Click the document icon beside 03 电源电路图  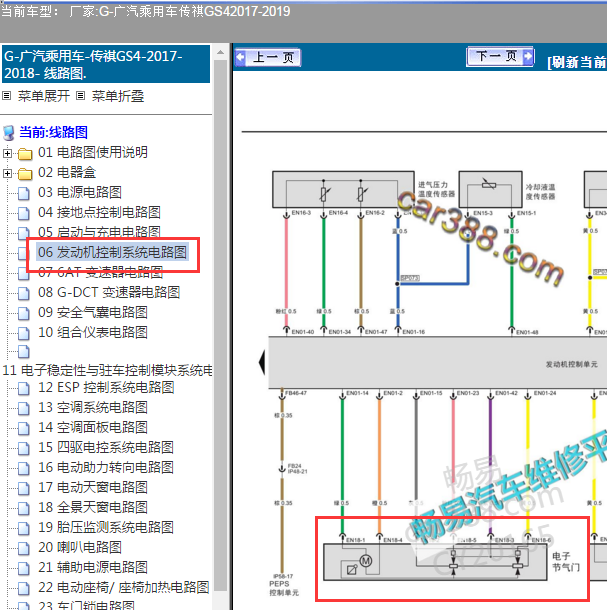pyautogui.click(x=24, y=193)
